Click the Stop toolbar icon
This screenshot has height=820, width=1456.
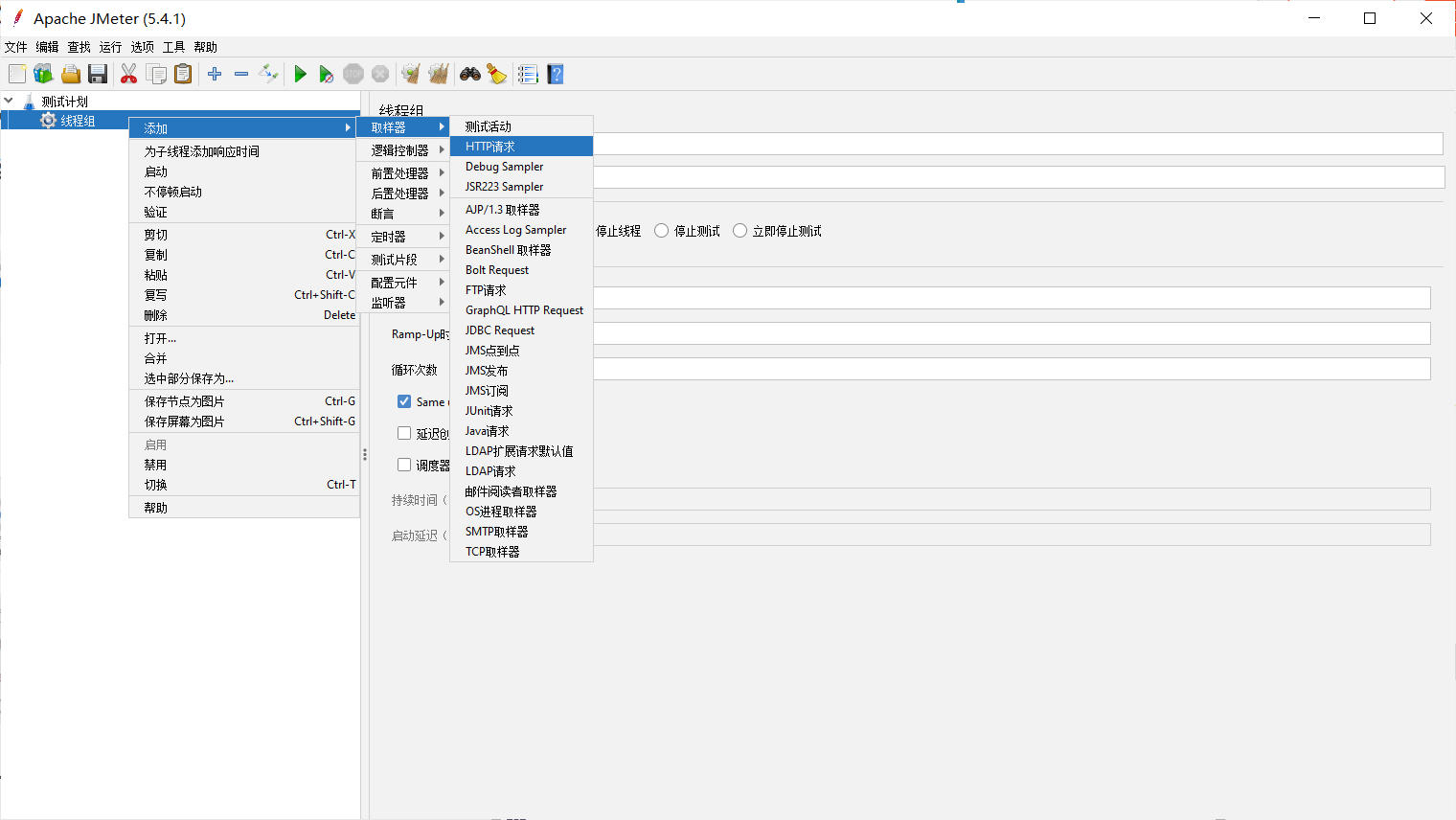click(x=353, y=74)
